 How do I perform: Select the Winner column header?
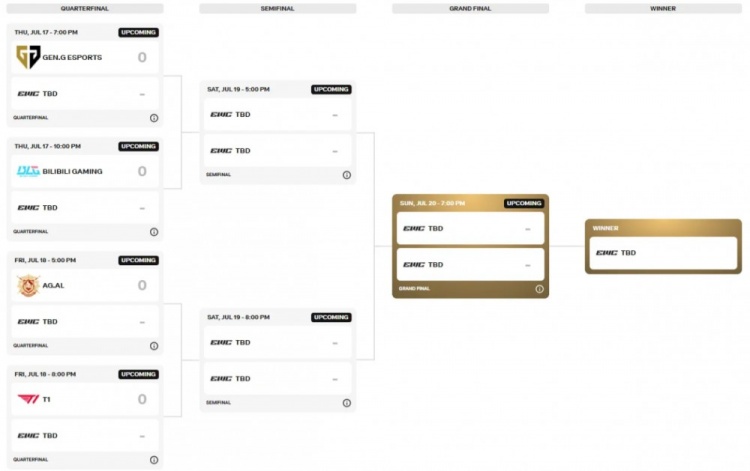click(663, 8)
